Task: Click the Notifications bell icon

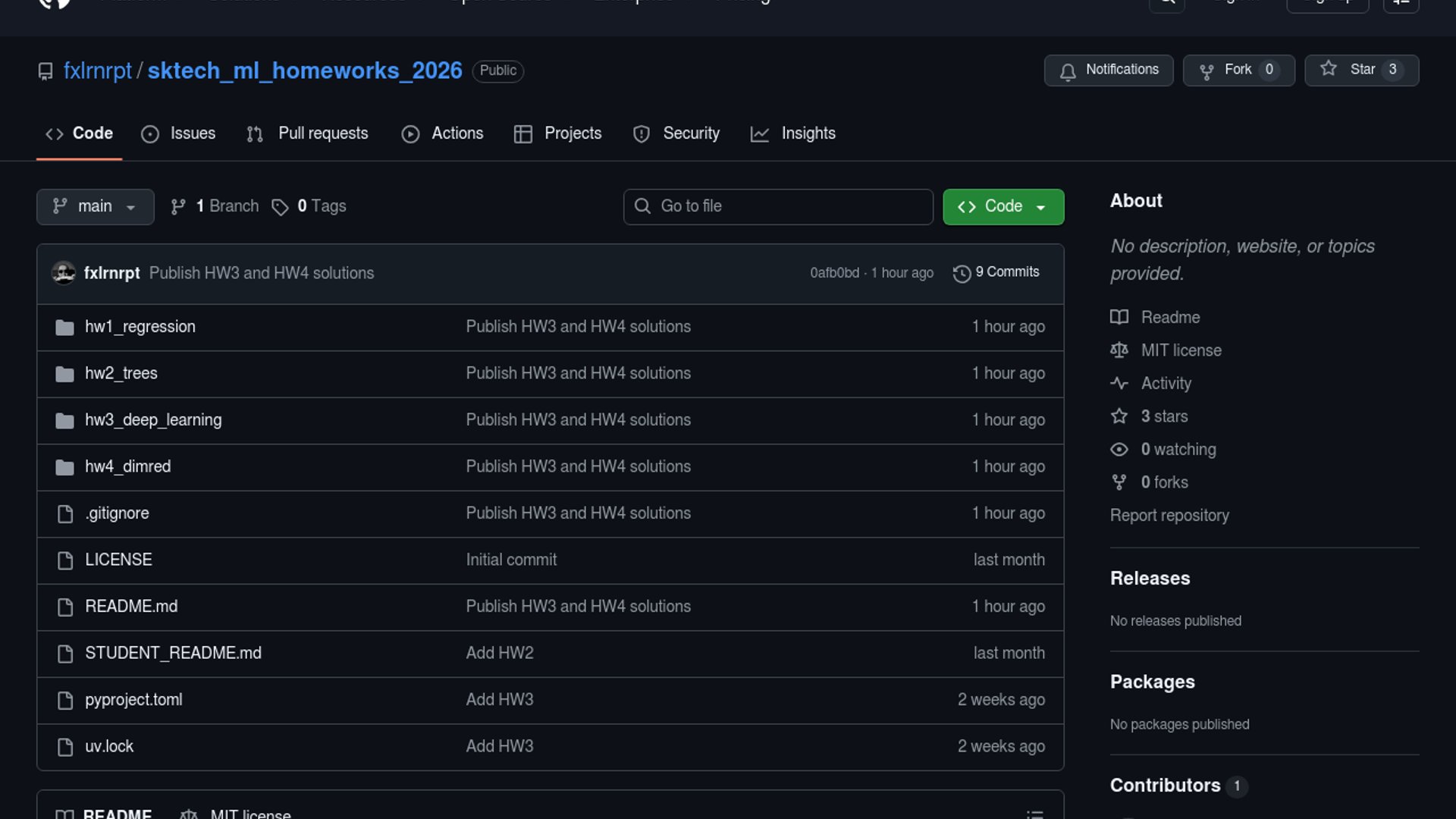Action: pyautogui.click(x=1068, y=71)
